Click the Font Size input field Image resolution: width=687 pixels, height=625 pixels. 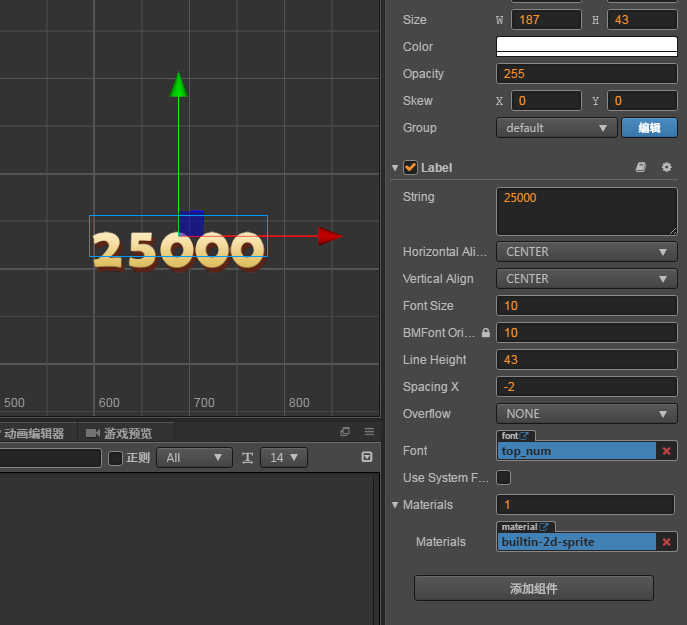(x=587, y=306)
